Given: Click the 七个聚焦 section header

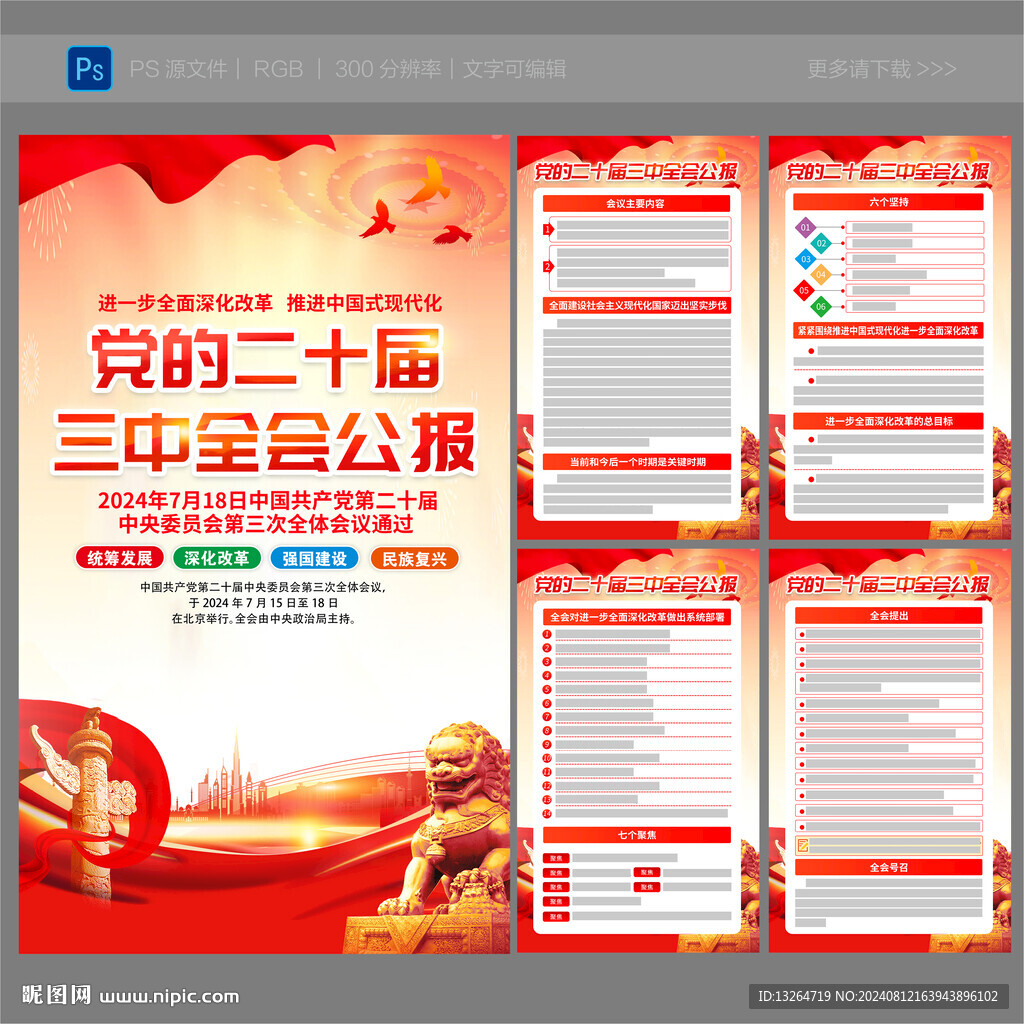Looking at the screenshot, I should pyautogui.click(x=637, y=835).
